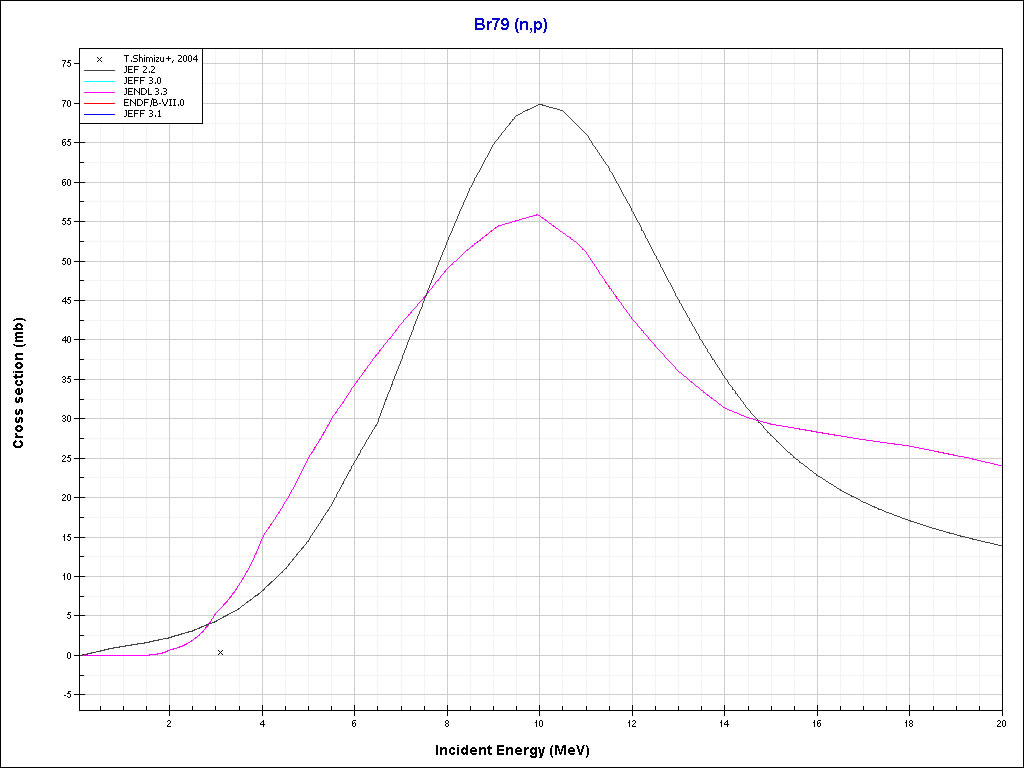Click the Cross section (mb) axis label
Viewport: 1024px width, 768px height.
tap(18, 383)
